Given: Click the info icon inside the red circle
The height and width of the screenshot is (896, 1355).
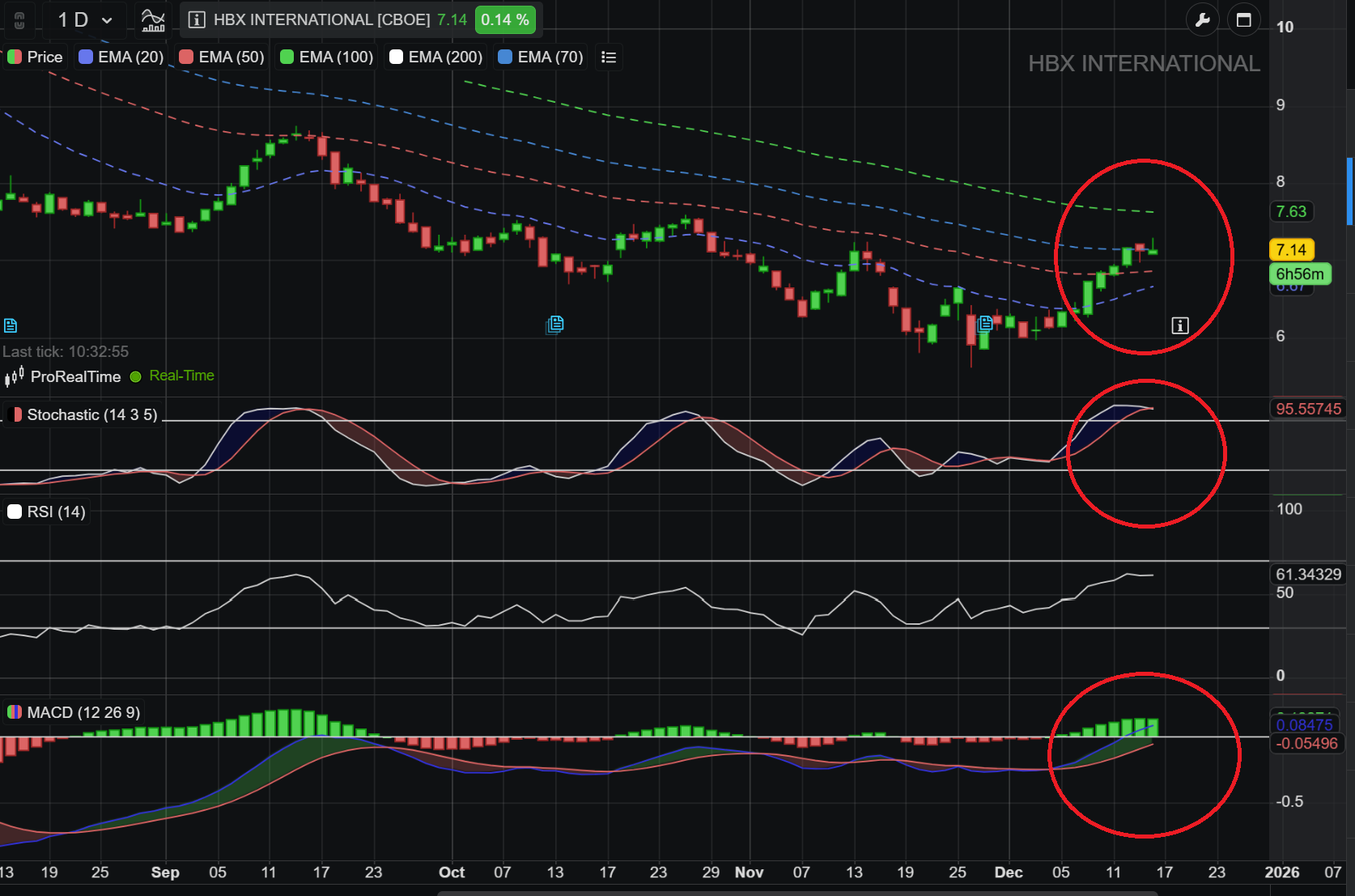Looking at the screenshot, I should pyautogui.click(x=1180, y=325).
